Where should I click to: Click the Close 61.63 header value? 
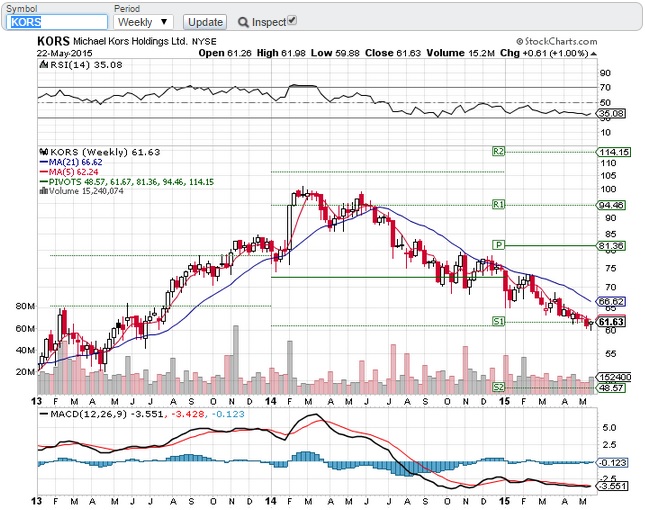[x=393, y=53]
